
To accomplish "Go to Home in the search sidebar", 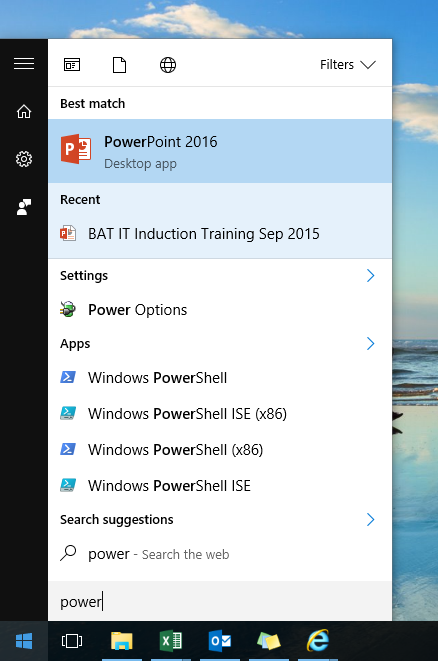I will [24, 112].
